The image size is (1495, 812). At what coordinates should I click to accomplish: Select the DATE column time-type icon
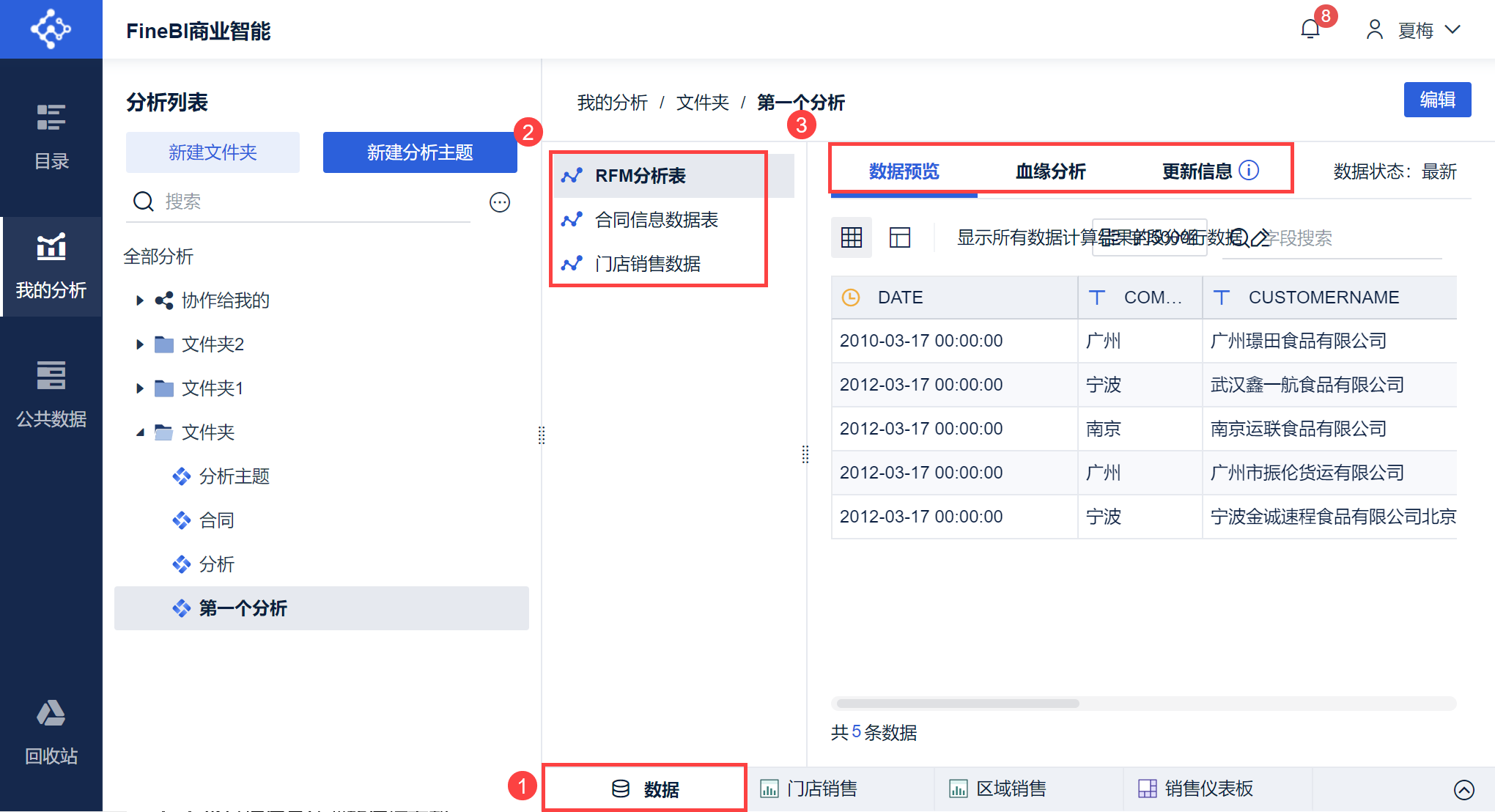[851, 298]
